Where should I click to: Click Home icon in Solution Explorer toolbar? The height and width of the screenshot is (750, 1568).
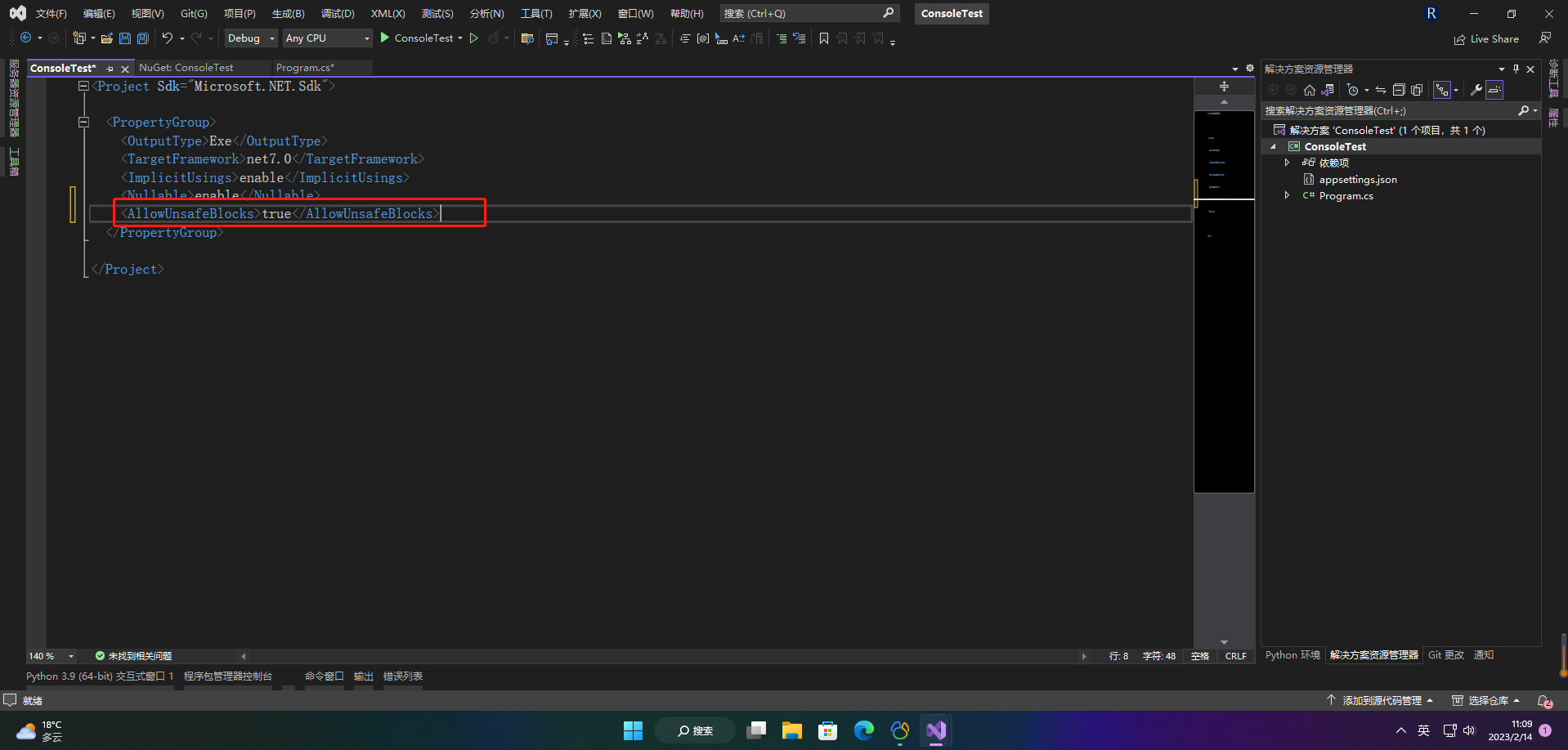tap(1310, 90)
